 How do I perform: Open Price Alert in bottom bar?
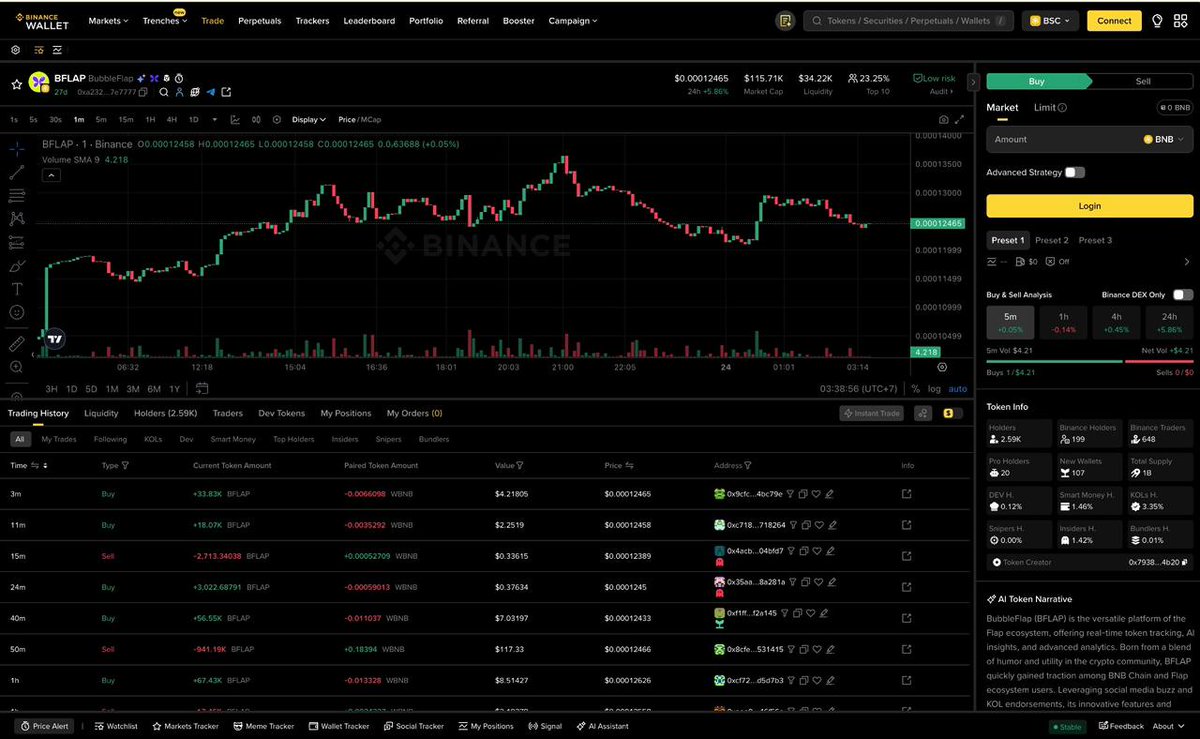(x=43, y=727)
